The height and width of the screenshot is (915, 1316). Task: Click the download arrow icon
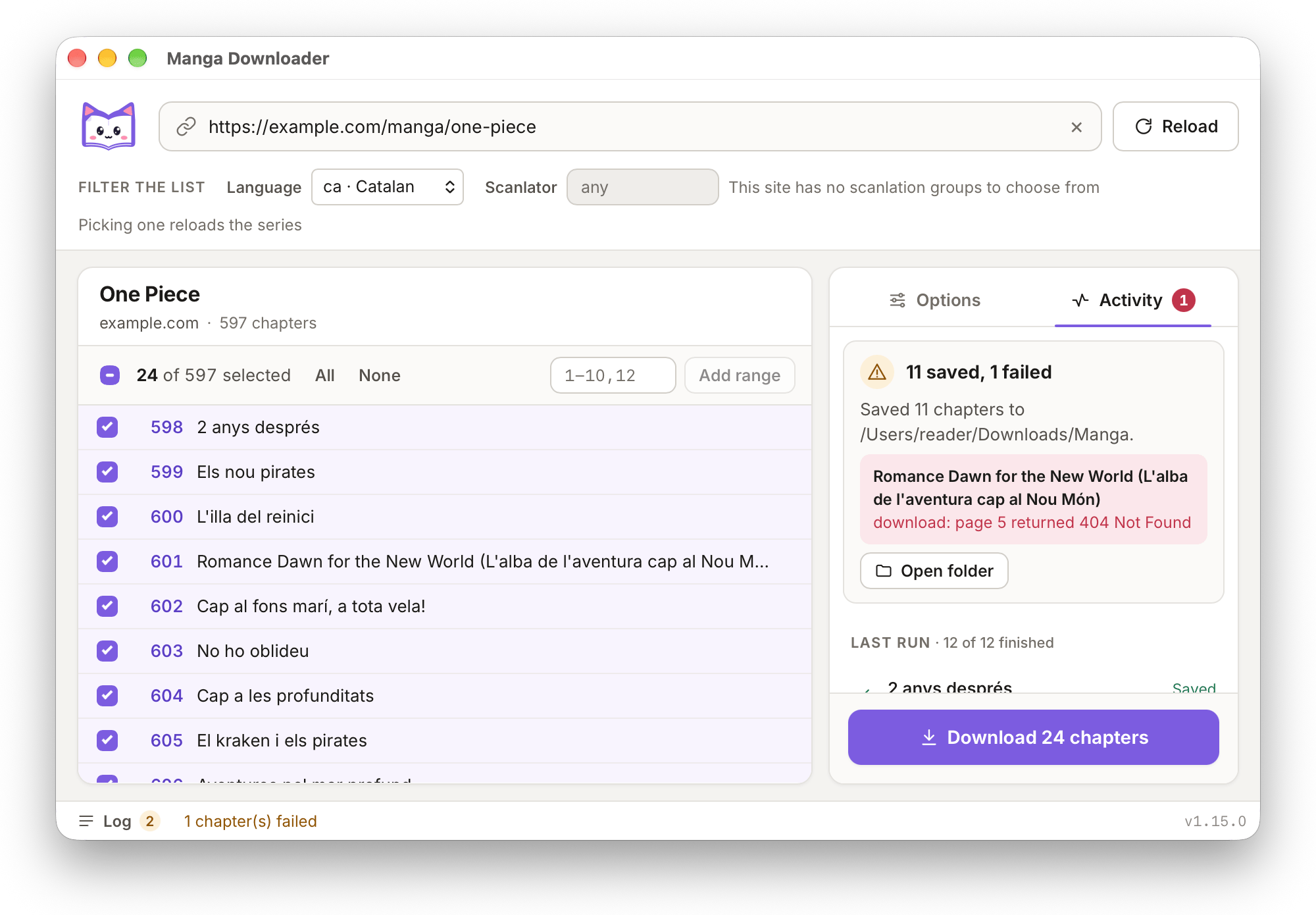[x=929, y=737]
